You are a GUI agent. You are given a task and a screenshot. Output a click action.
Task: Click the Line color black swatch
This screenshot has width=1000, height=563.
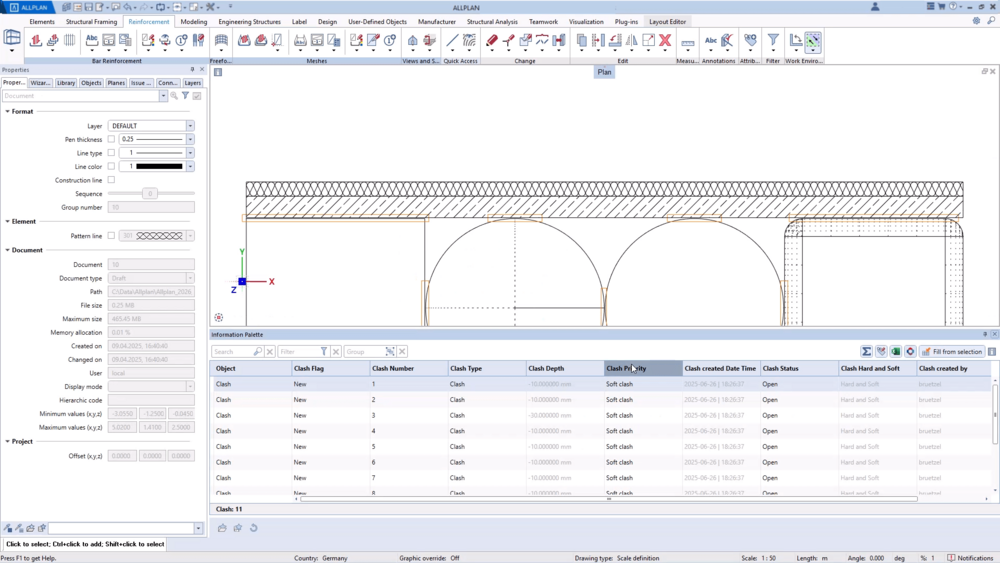(x=159, y=167)
